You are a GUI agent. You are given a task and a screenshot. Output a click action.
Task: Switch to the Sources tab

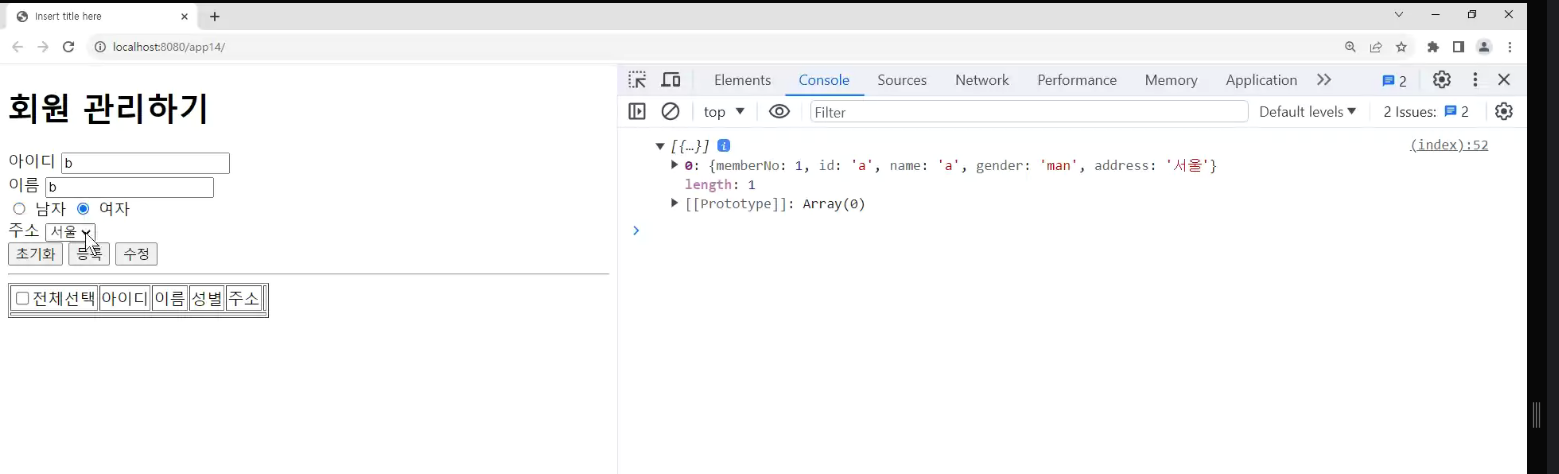902,80
